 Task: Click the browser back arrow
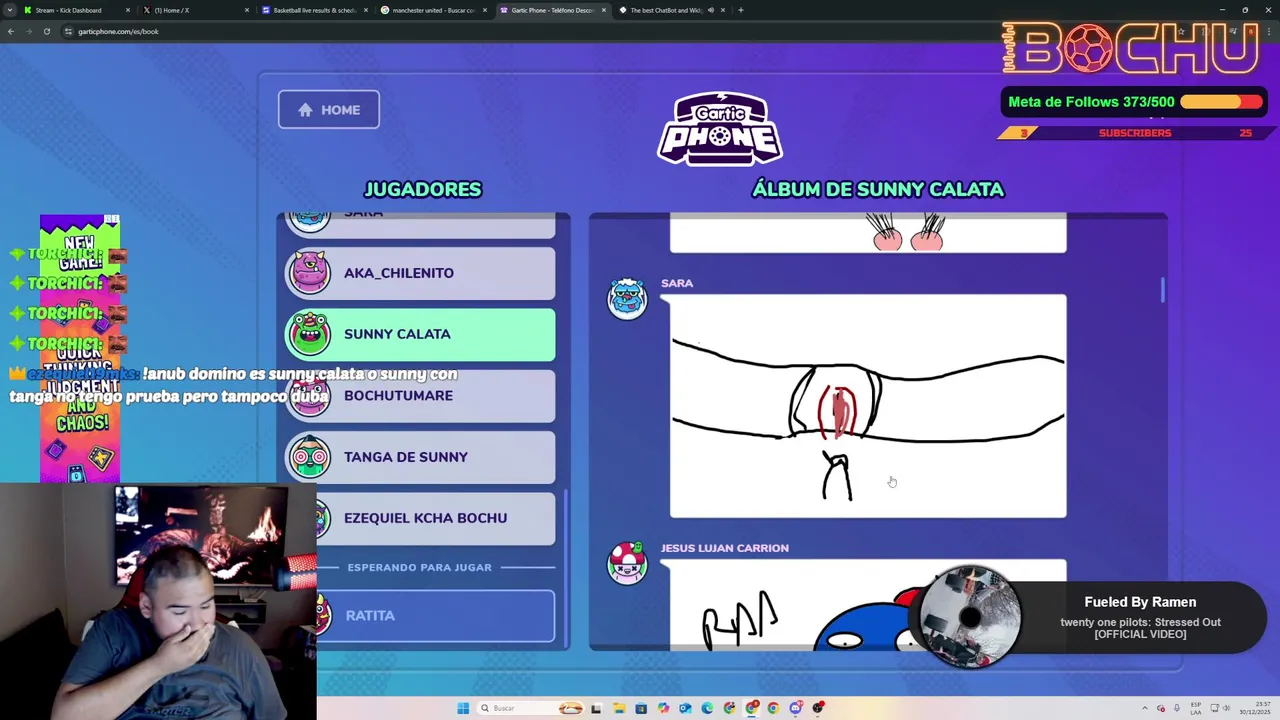pyautogui.click(x=10, y=31)
